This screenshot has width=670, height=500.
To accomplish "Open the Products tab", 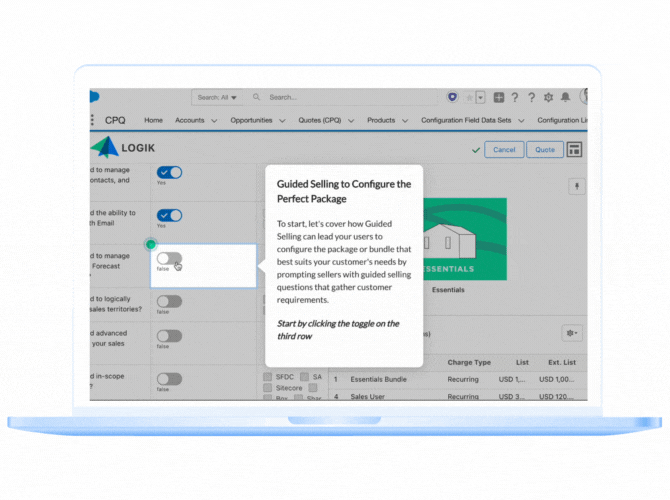I will click(x=381, y=120).
